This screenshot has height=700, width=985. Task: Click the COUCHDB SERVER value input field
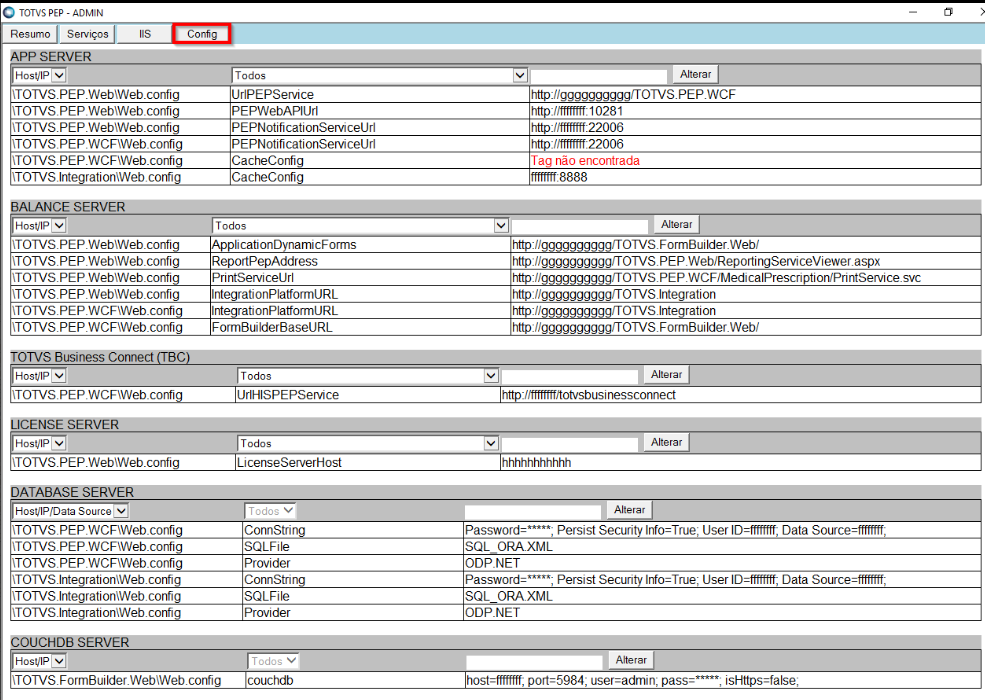pyautogui.click(x=535, y=662)
